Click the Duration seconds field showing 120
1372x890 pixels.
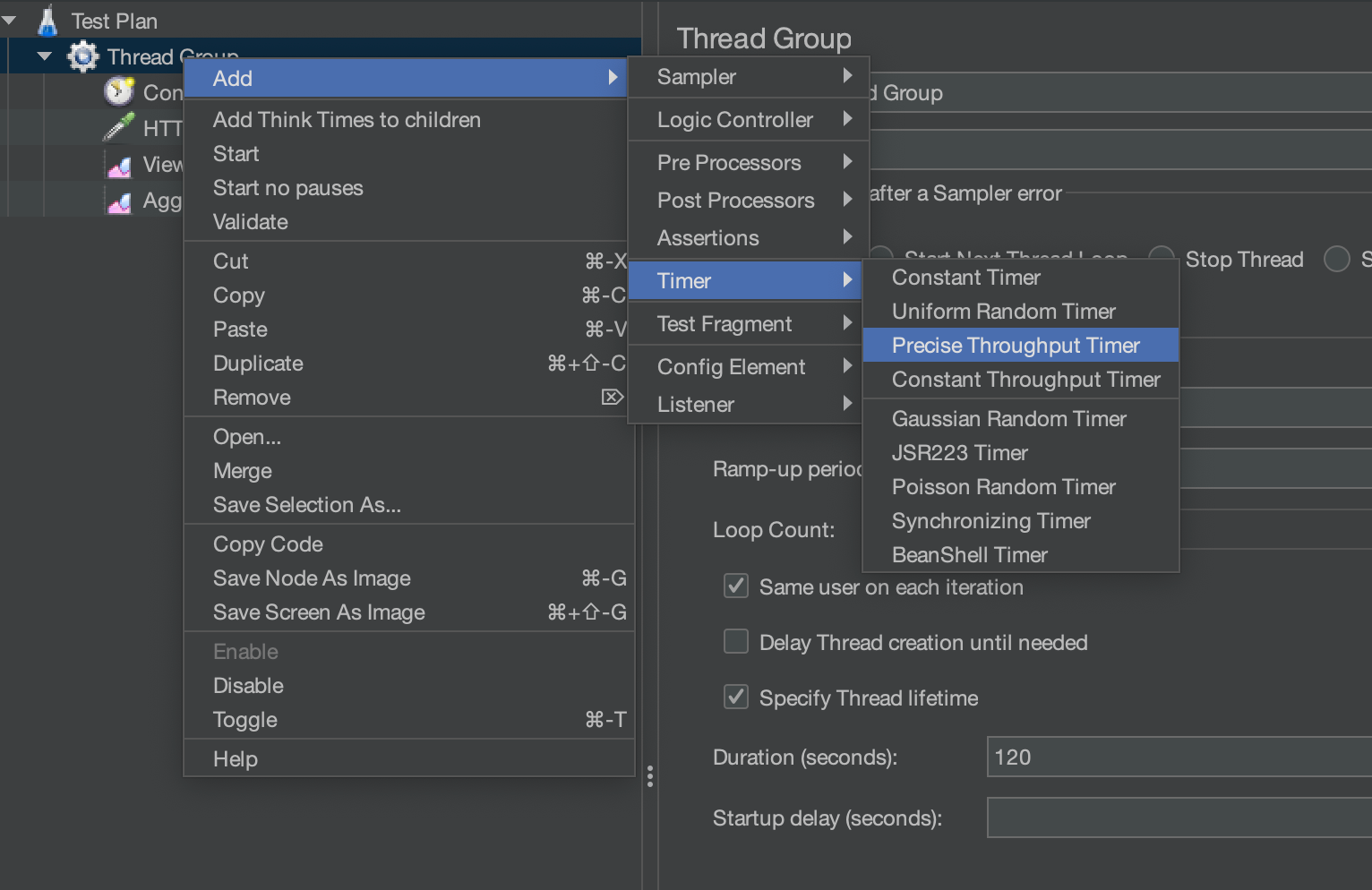[1179, 757]
